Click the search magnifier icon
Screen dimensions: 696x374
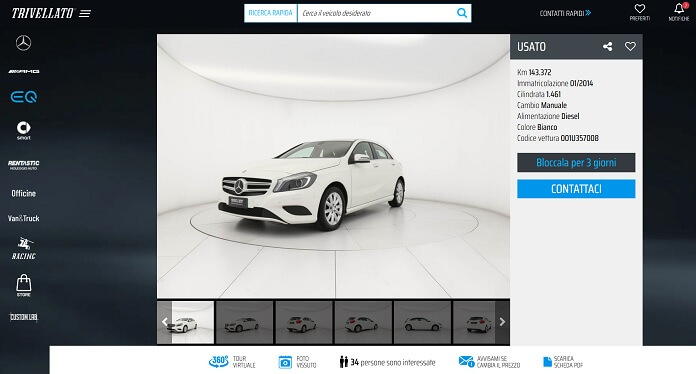pyautogui.click(x=462, y=13)
